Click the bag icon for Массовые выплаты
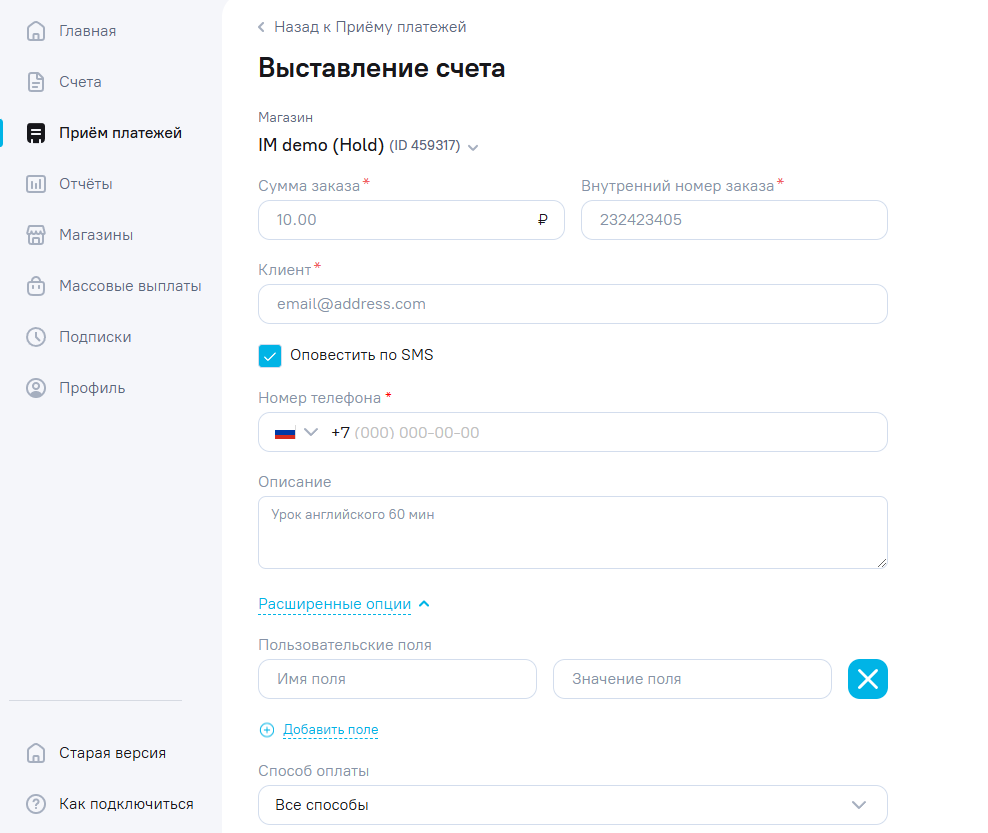The image size is (988, 833). (x=36, y=286)
